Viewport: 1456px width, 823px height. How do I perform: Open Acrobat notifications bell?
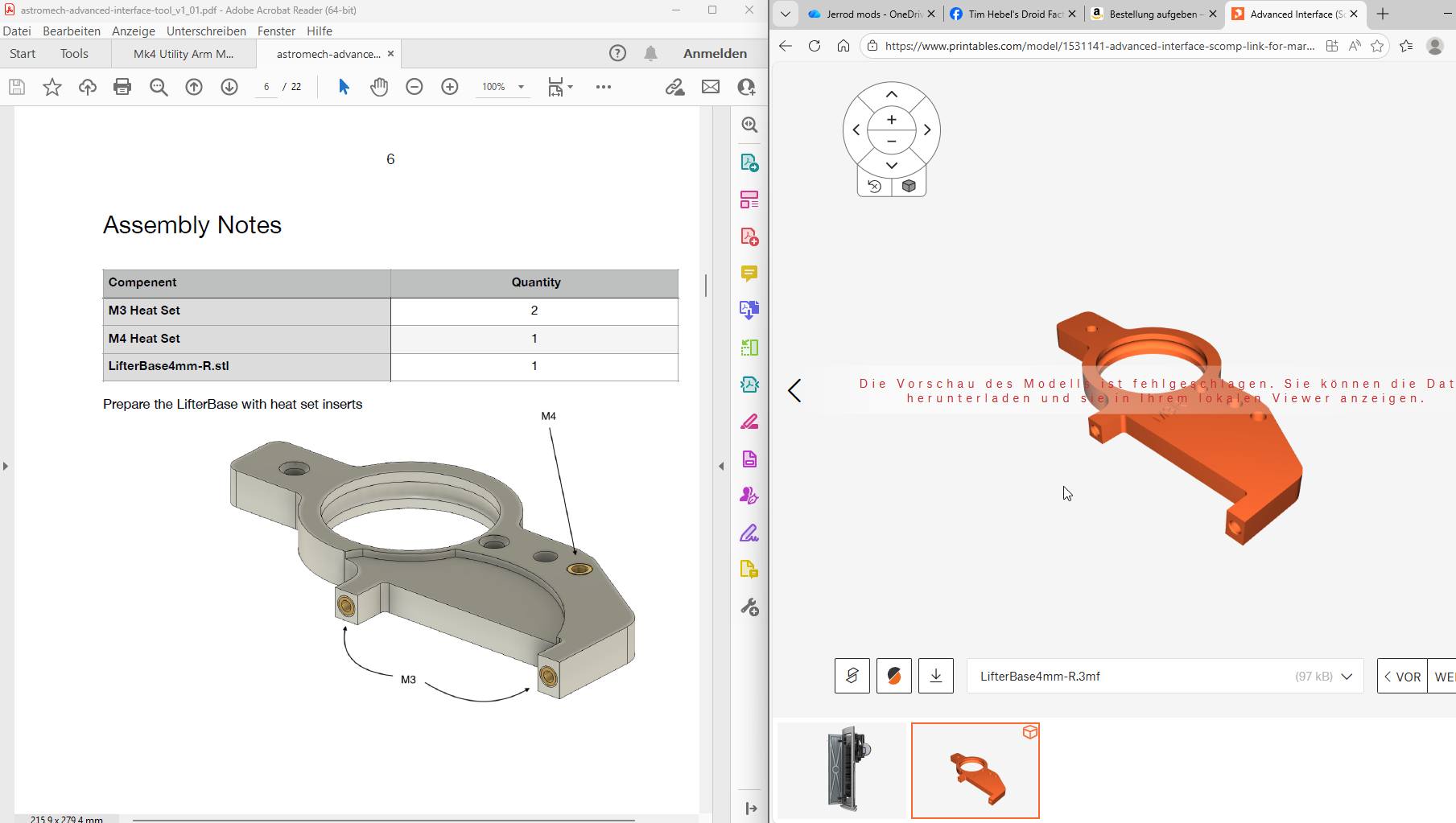click(x=650, y=53)
